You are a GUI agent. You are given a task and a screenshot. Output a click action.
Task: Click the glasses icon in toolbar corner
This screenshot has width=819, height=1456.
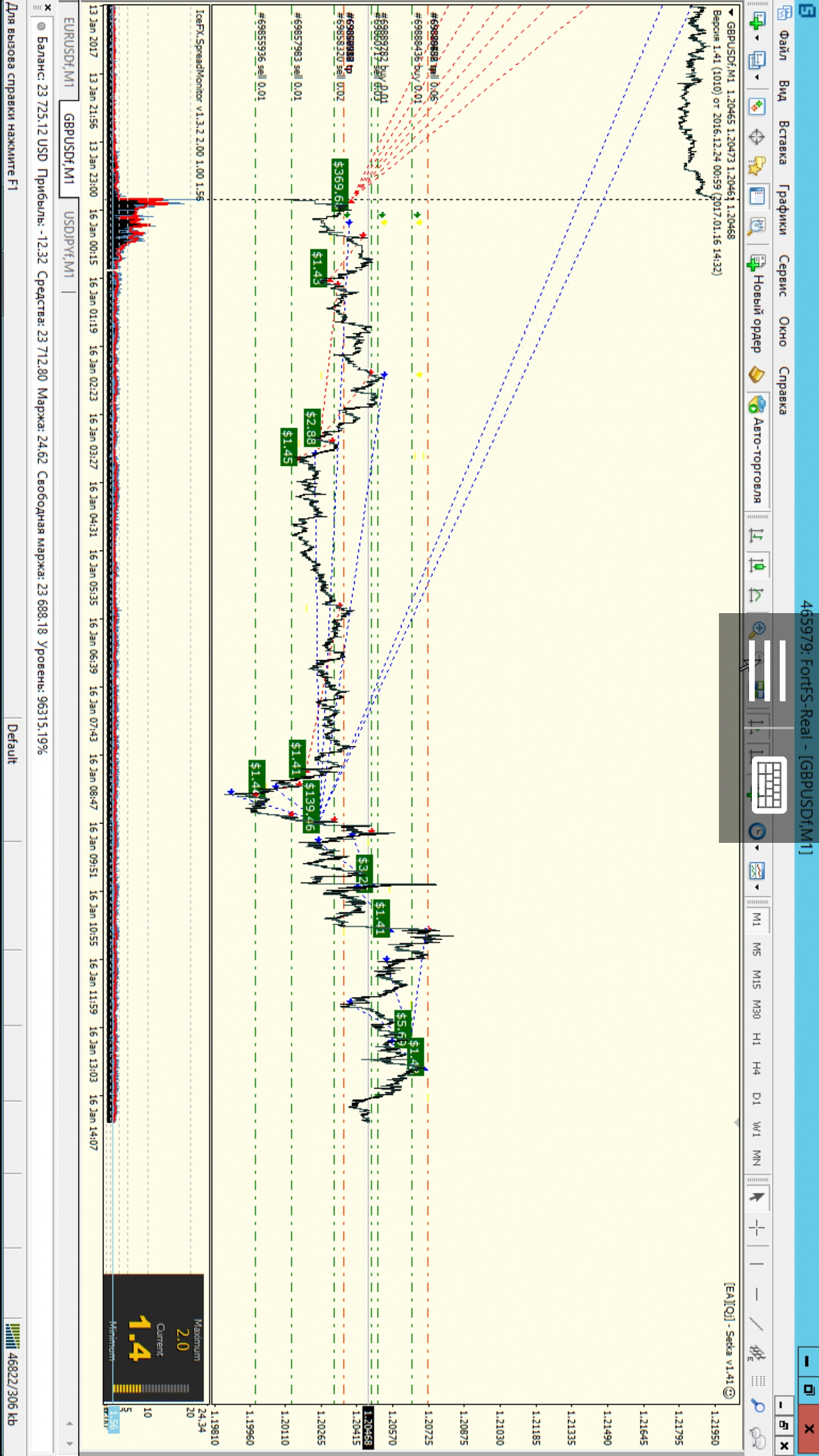pos(757,1438)
